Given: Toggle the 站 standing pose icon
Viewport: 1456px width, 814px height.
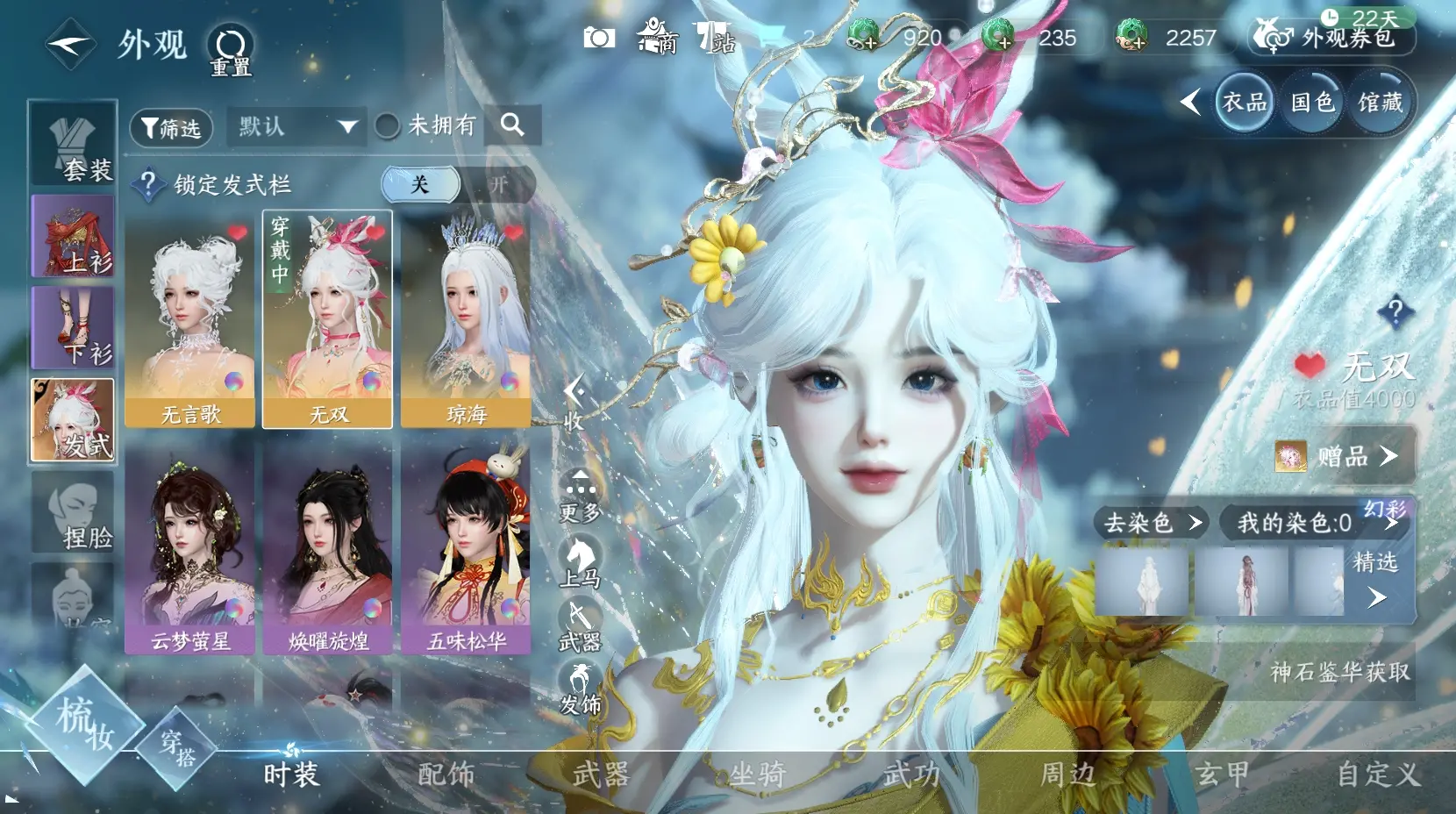Looking at the screenshot, I should tap(716, 37).
